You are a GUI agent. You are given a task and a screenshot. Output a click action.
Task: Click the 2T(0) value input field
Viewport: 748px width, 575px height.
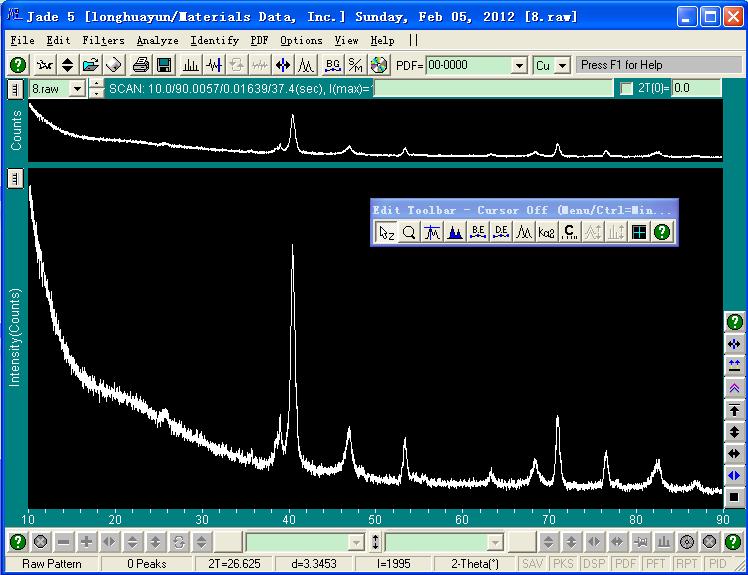[x=696, y=88]
